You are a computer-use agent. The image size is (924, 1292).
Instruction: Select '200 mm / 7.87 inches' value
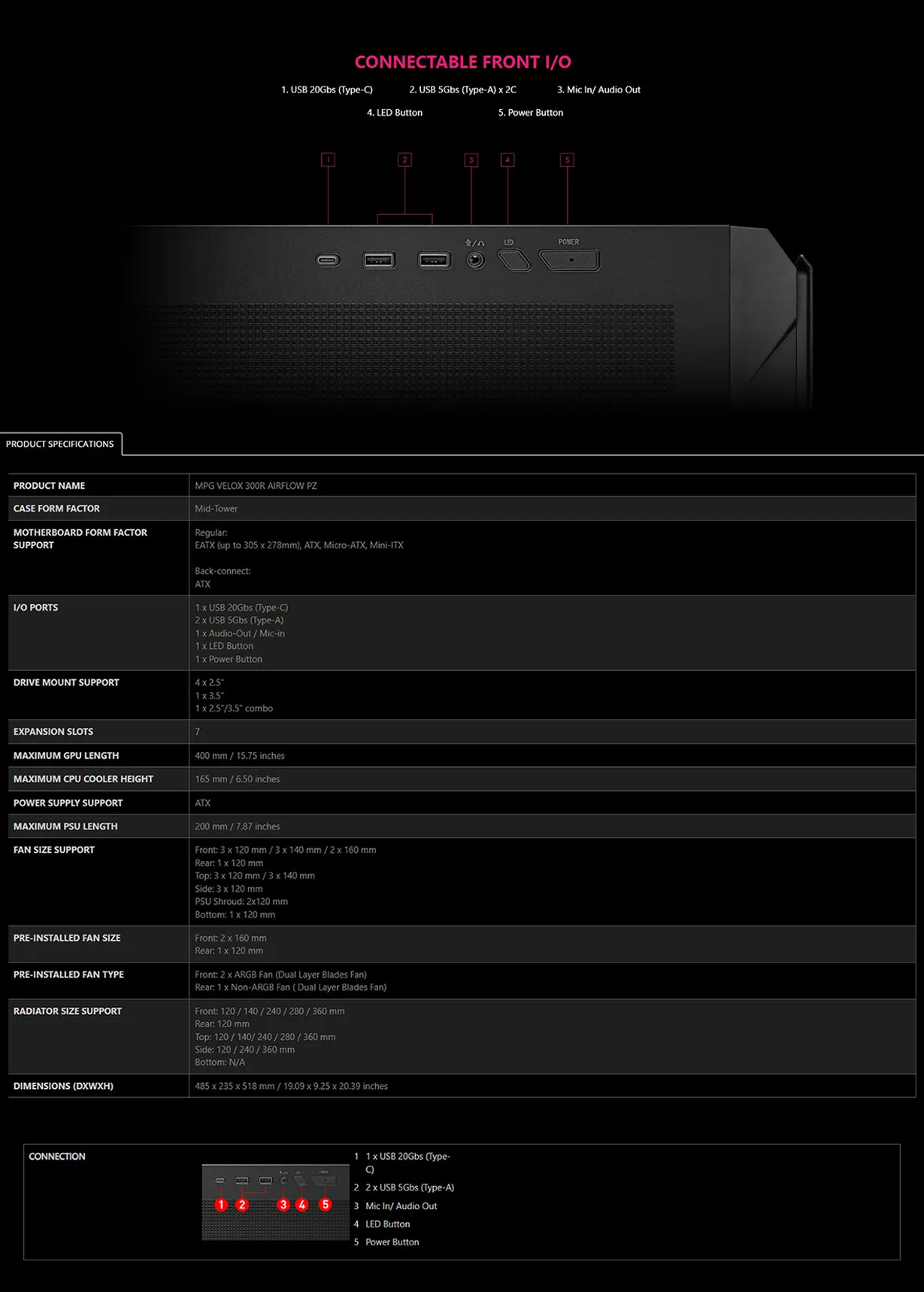(x=238, y=826)
